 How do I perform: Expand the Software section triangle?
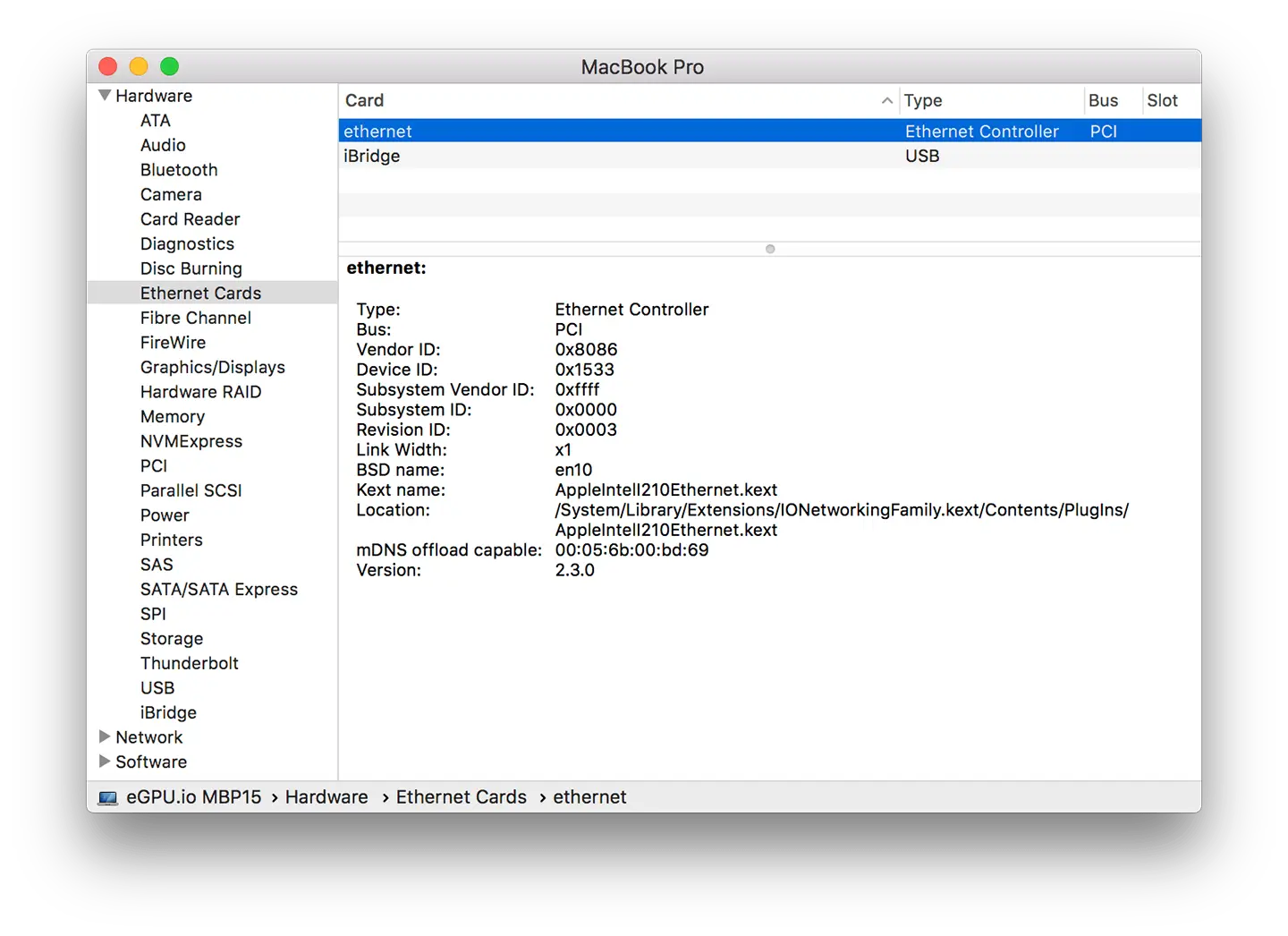pos(105,762)
